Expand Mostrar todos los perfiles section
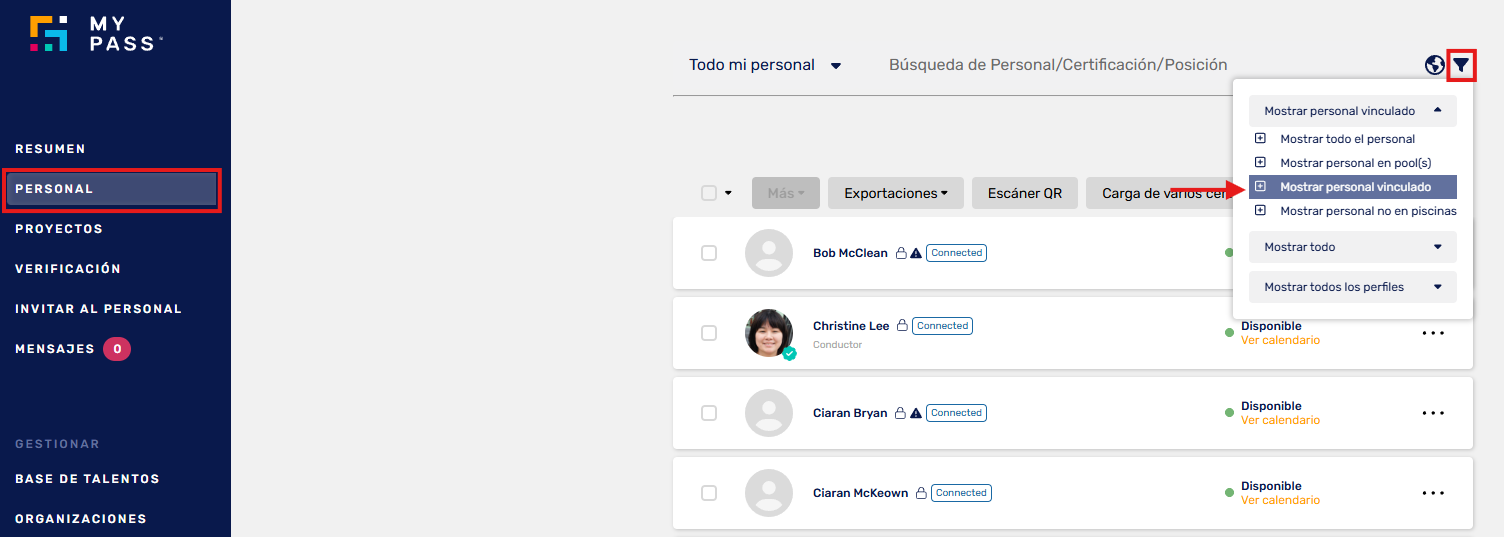The width and height of the screenshot is (1504, 537). (1353, 287)
